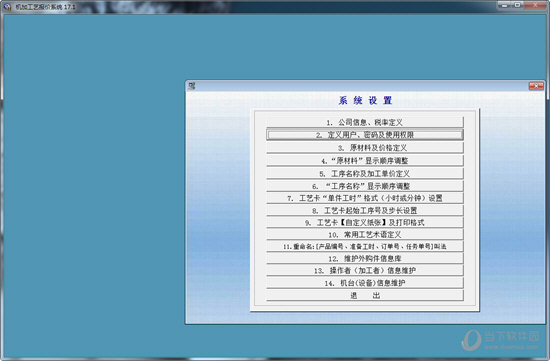Image resolution: width=550 pixels, height=361 pixels.
Task: Open 定义用户、密码及使用权限 option
Action: (365, 135)
